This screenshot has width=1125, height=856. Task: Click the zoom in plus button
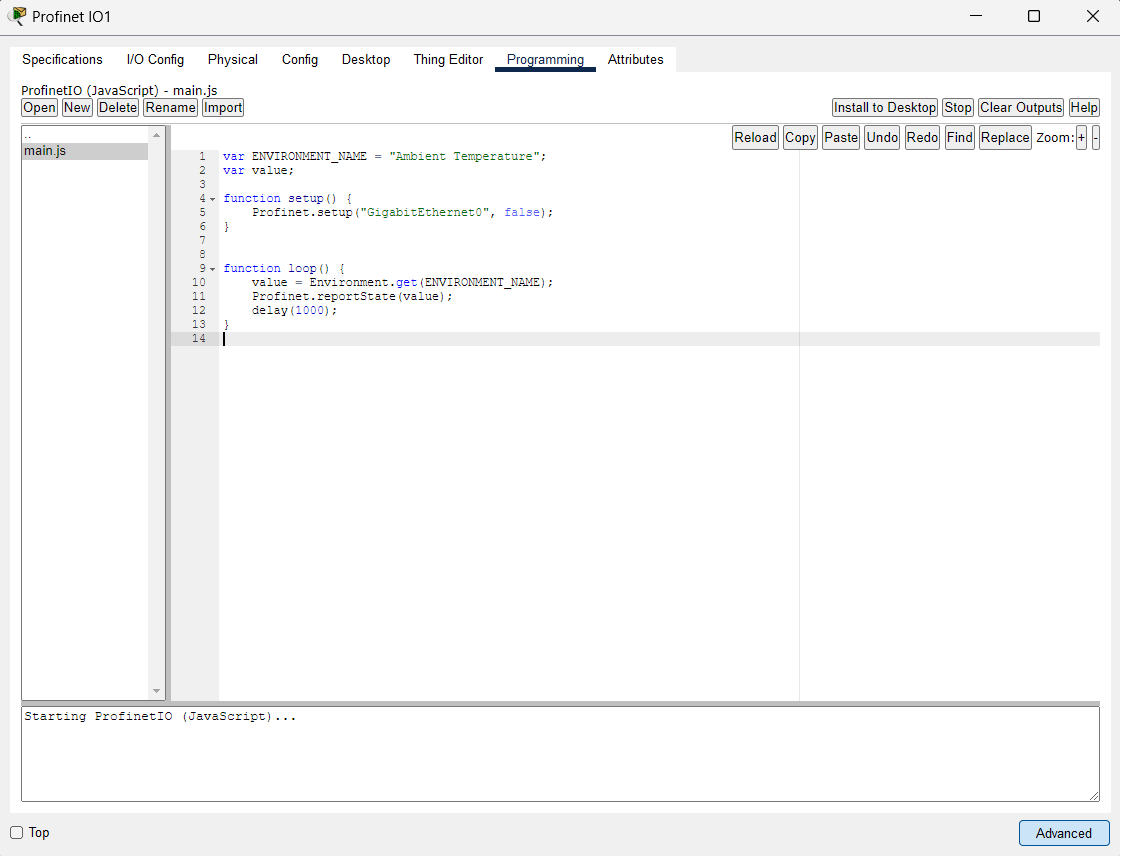point(1081,138)
